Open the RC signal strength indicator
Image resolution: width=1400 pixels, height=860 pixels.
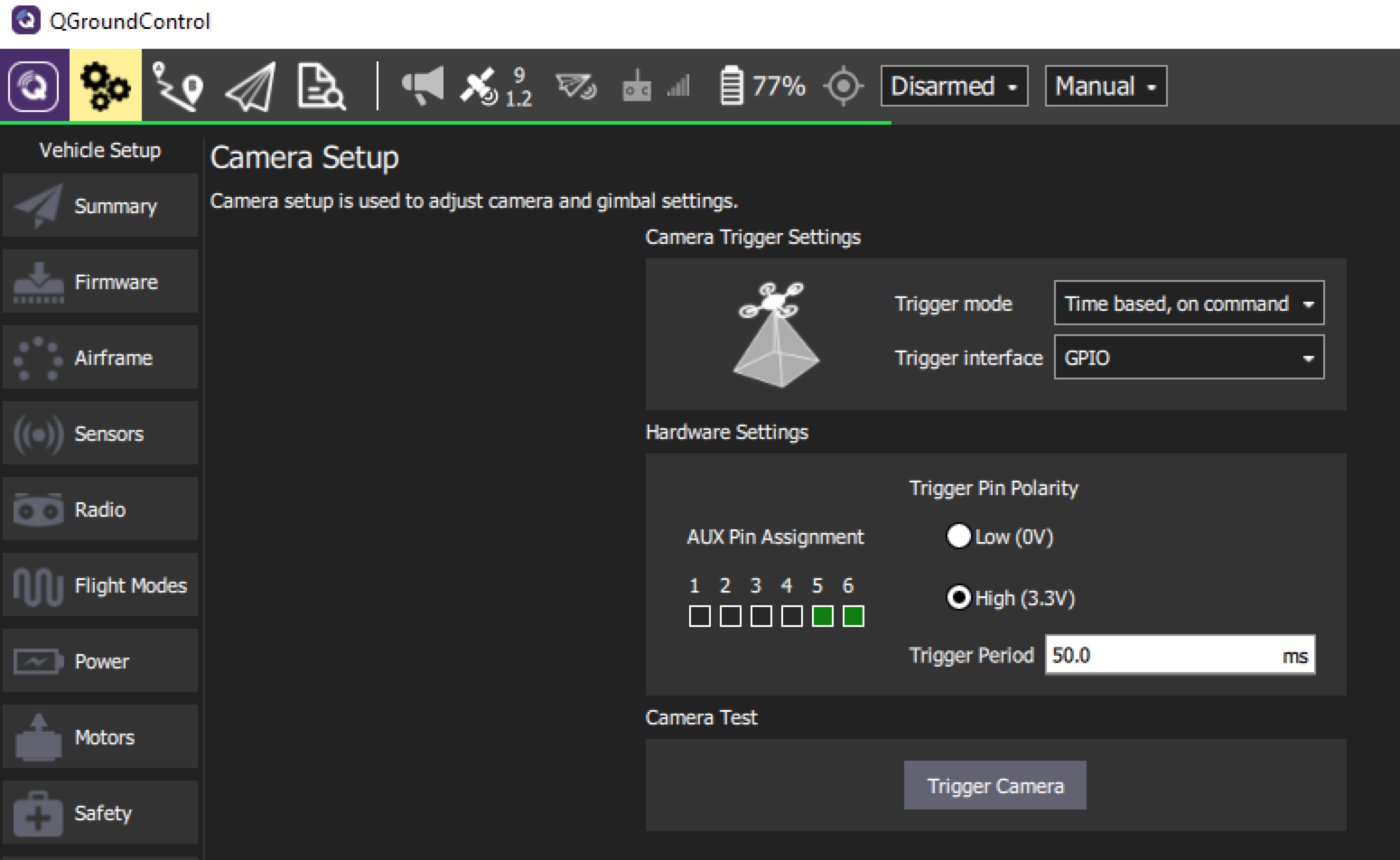(655, 85)
